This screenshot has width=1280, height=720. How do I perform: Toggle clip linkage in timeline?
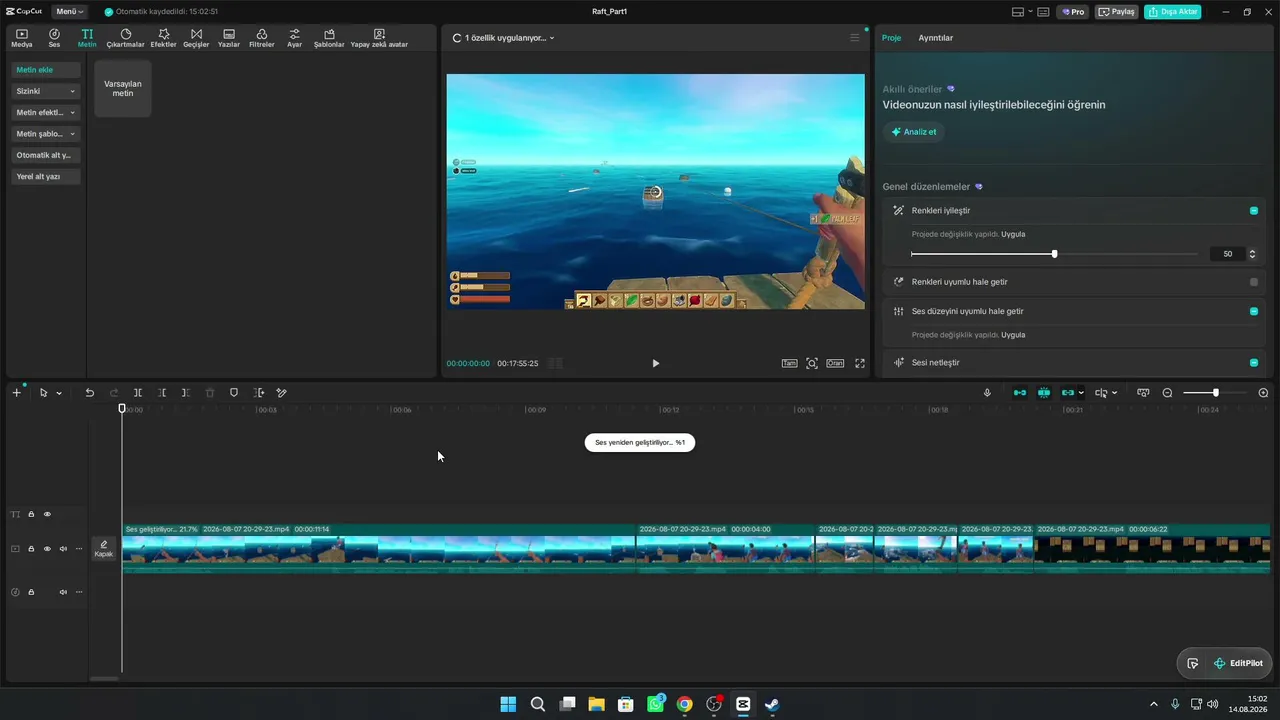point(1068,393)
